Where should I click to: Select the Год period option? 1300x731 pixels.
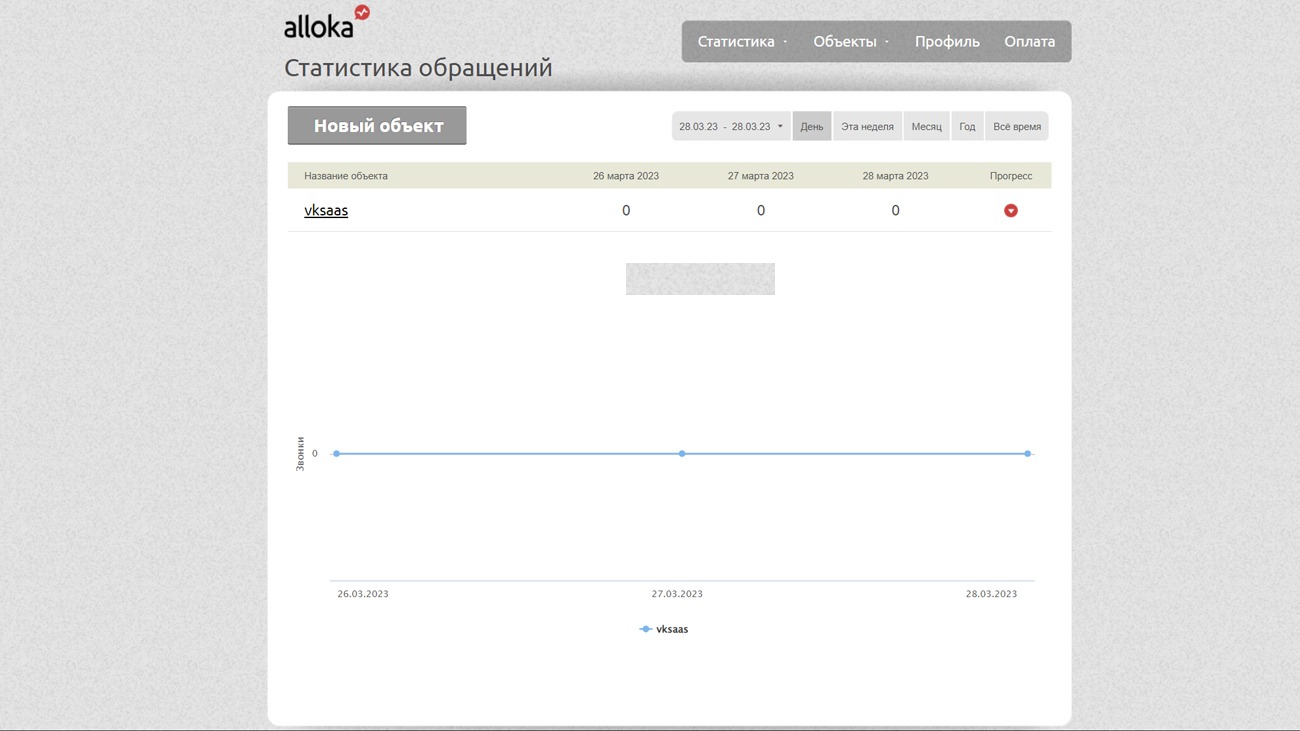click(x=967, y=127)
